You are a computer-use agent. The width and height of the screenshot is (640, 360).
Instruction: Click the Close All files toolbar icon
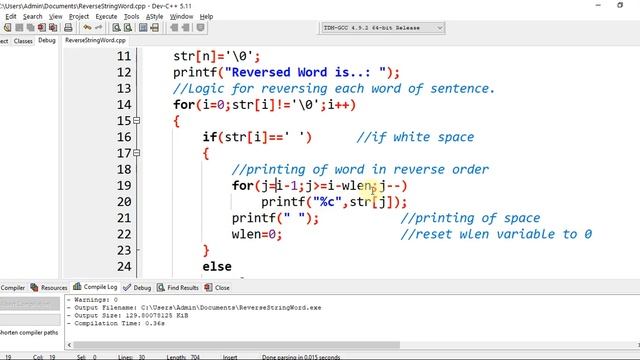point(53,28)
